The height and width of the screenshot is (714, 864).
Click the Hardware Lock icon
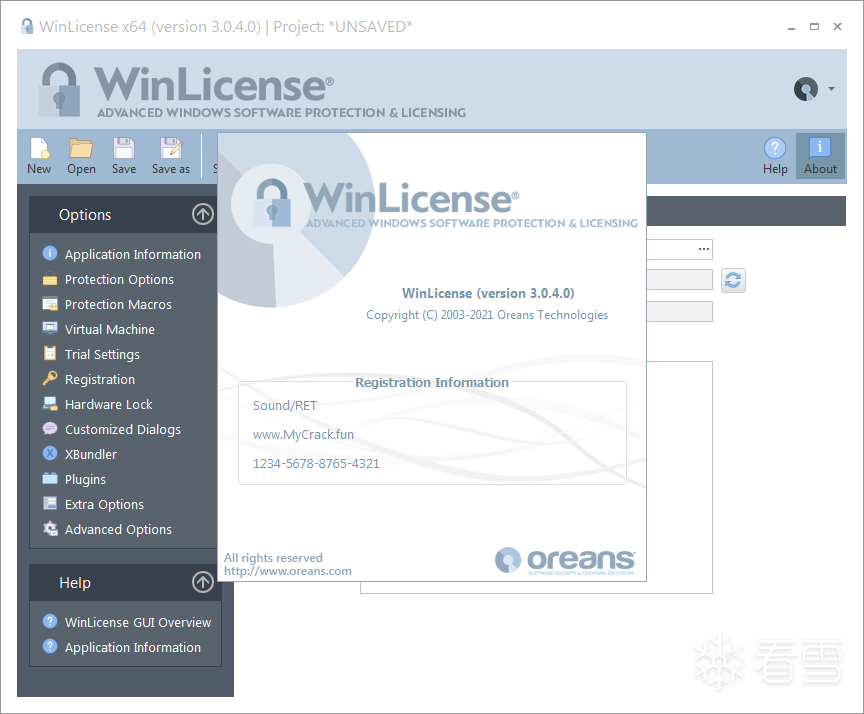click(50, 403)
